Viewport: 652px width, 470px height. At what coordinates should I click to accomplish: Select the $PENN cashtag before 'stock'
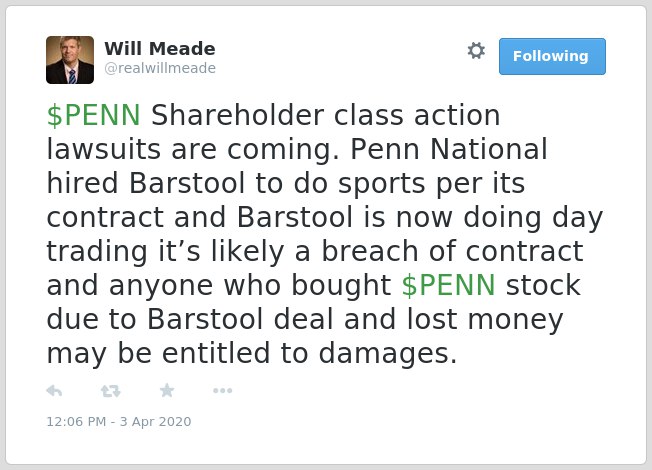pos(449,285)
